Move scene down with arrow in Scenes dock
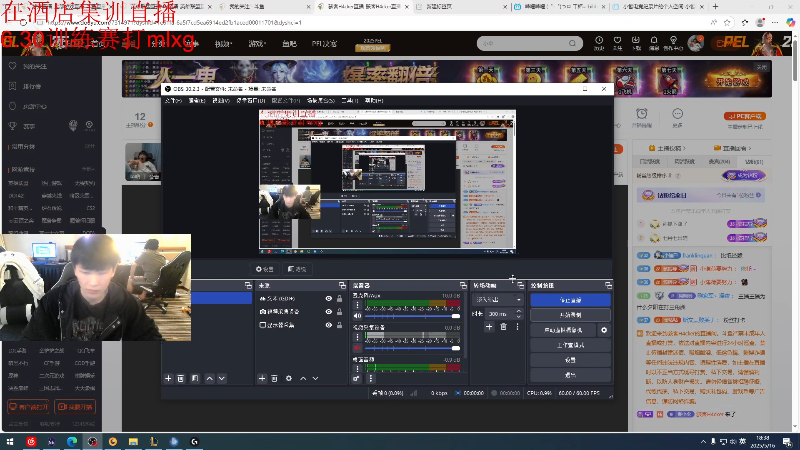The height and width of the screenshot is (450, 800). click(221, 379)
